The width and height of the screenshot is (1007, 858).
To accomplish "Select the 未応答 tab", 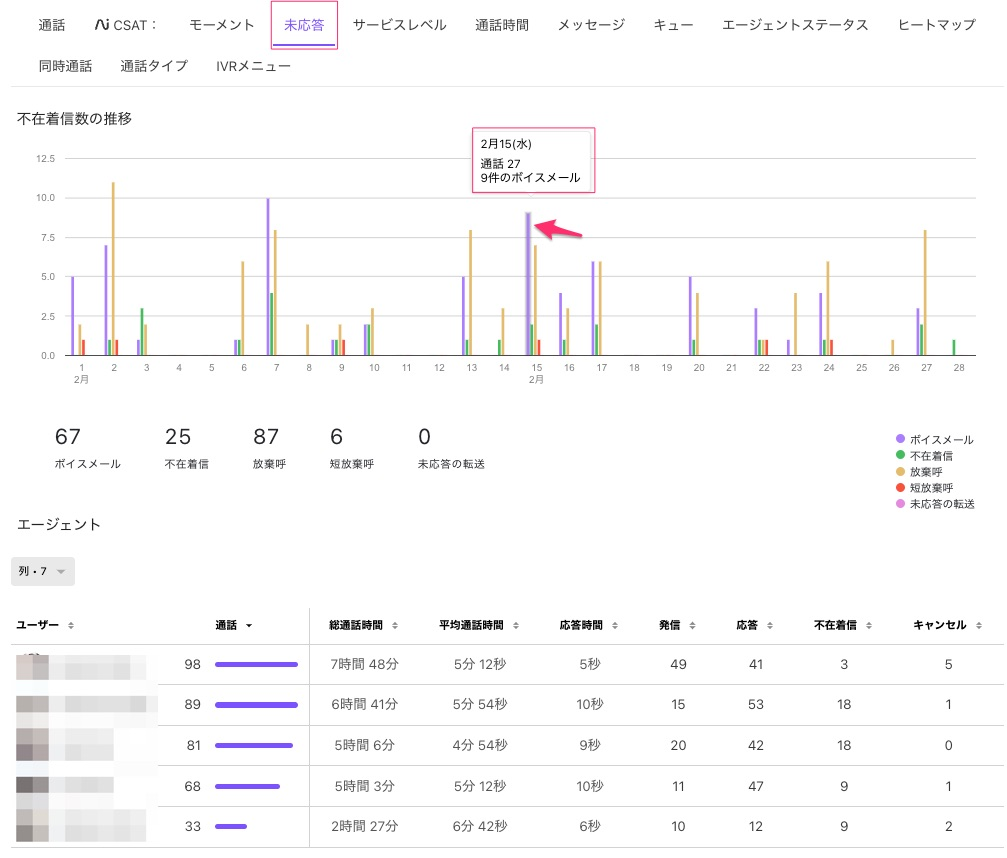I will pyautogui.click(x=304, y=25).
